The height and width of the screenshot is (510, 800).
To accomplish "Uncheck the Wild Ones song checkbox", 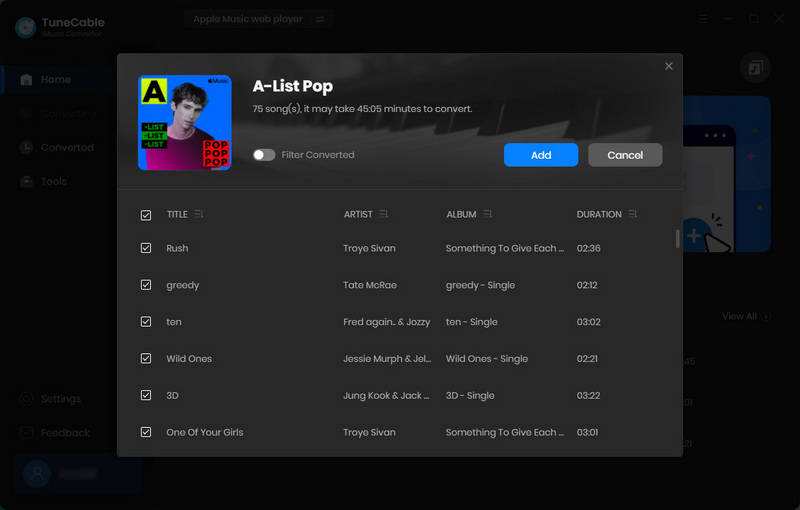I will coord(146,359).
